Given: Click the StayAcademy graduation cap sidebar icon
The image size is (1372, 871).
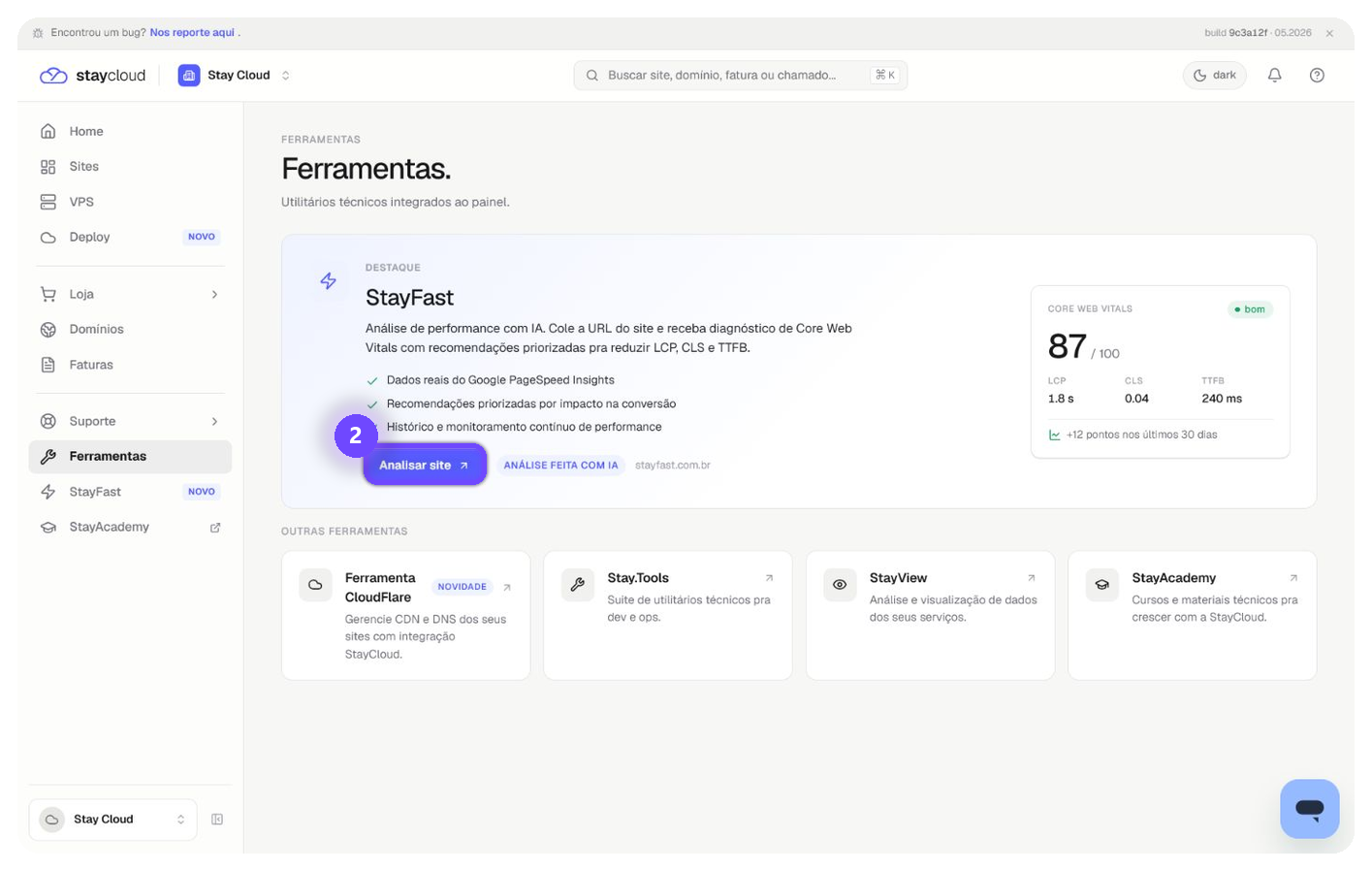Looking at the screenshot, I should coord(48,528).
